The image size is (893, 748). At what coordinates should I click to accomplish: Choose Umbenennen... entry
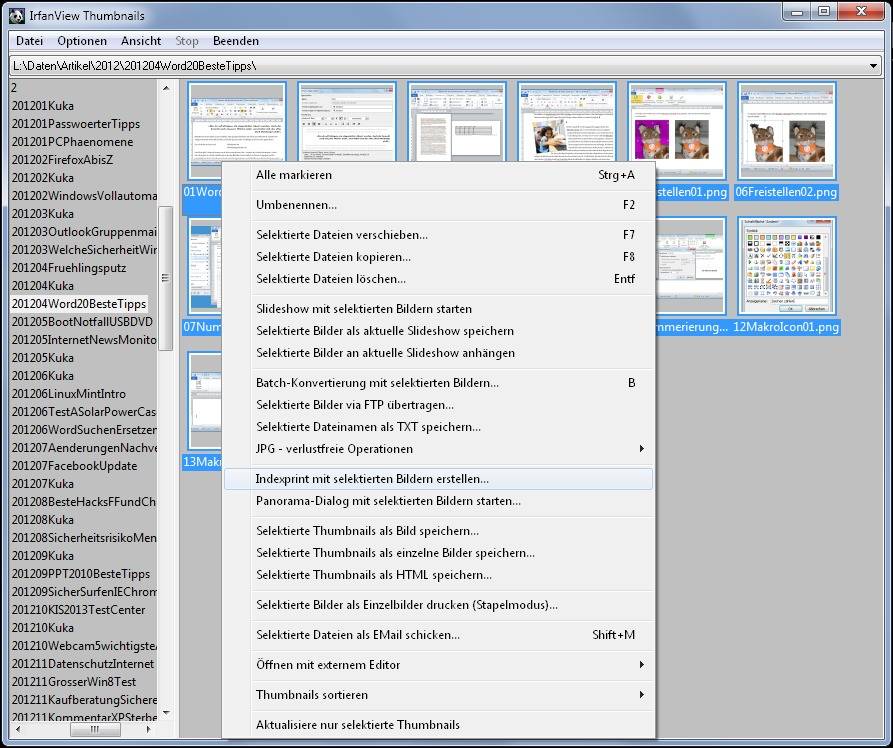pos(439,205)
